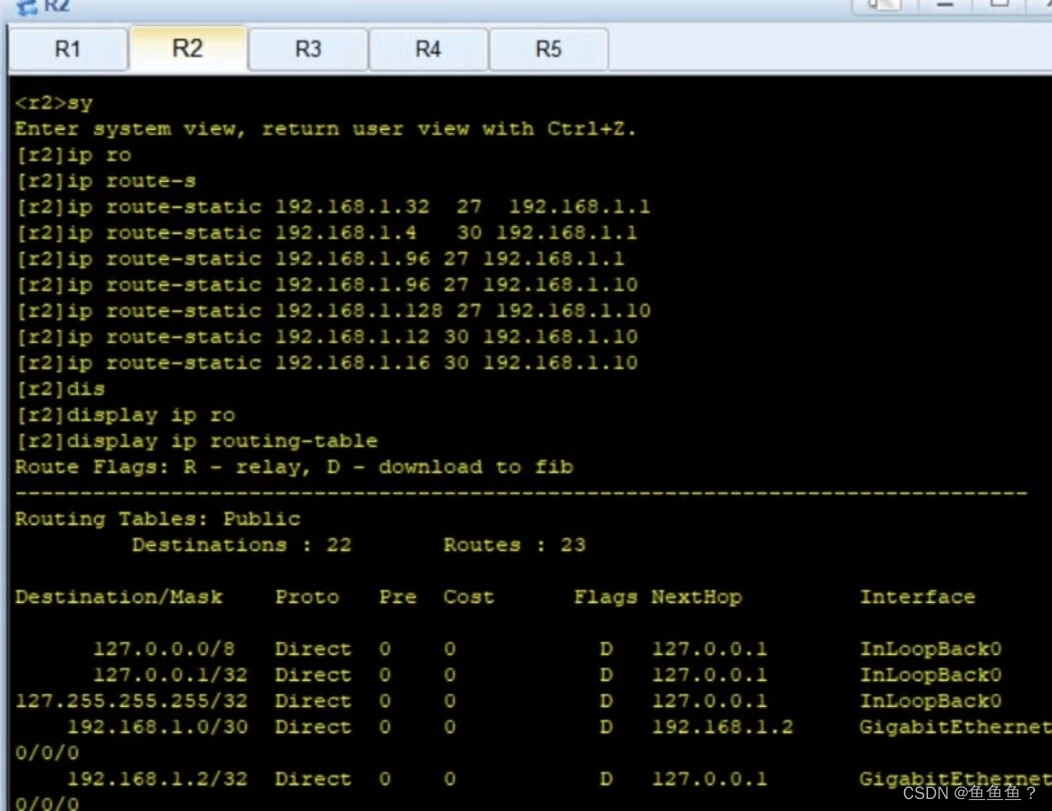Click the Destination/Mask column header
This screenshot has height=811, width=1052.
119,597
